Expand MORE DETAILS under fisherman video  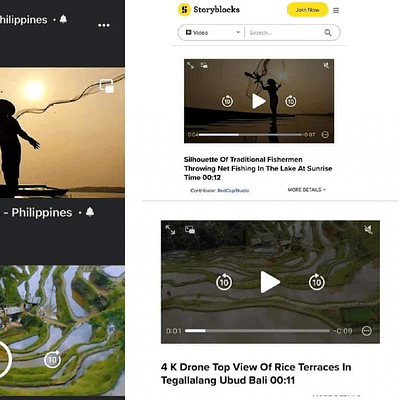pos(307,190)
